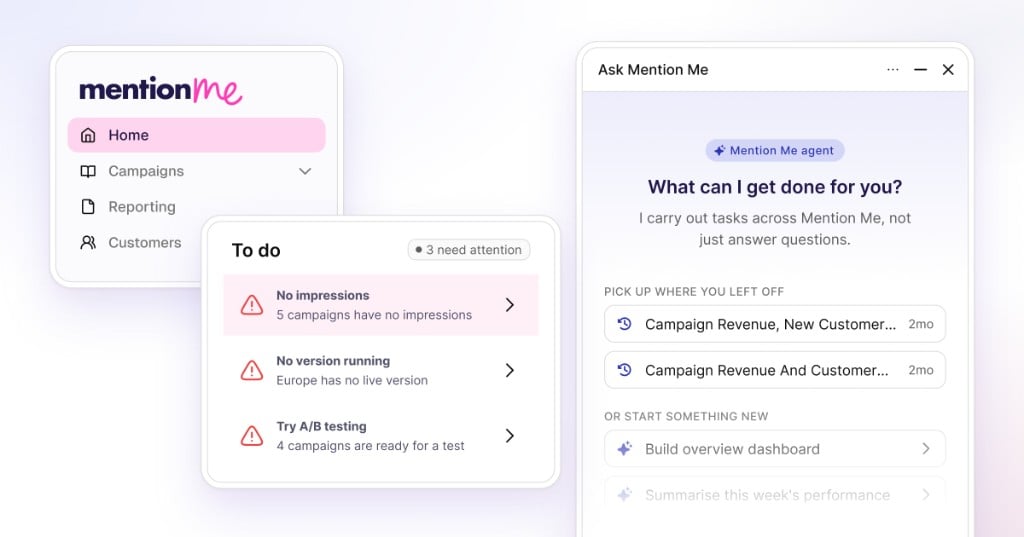1024x537 pixels.
Task: Go to Reporting in the sidebar
Action: point(142,207)
